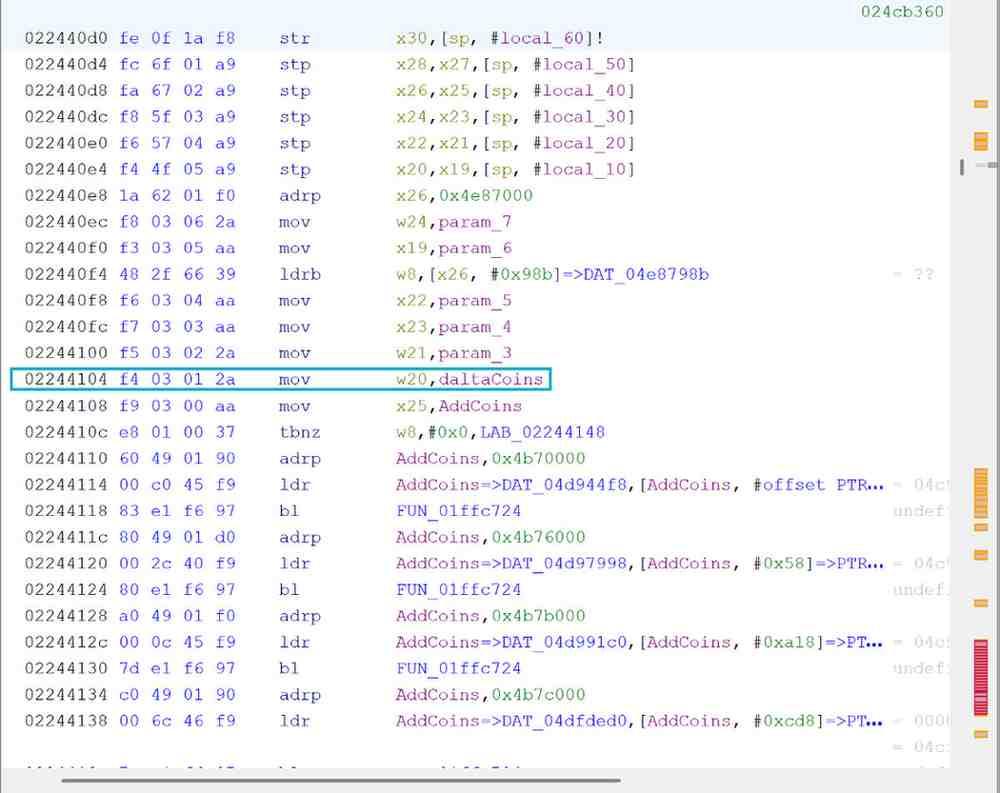Viewport: 1000px width, 793px height.
Task: Click the tbnz mnemonic at 0224410c
Action: tap(295, 432)
